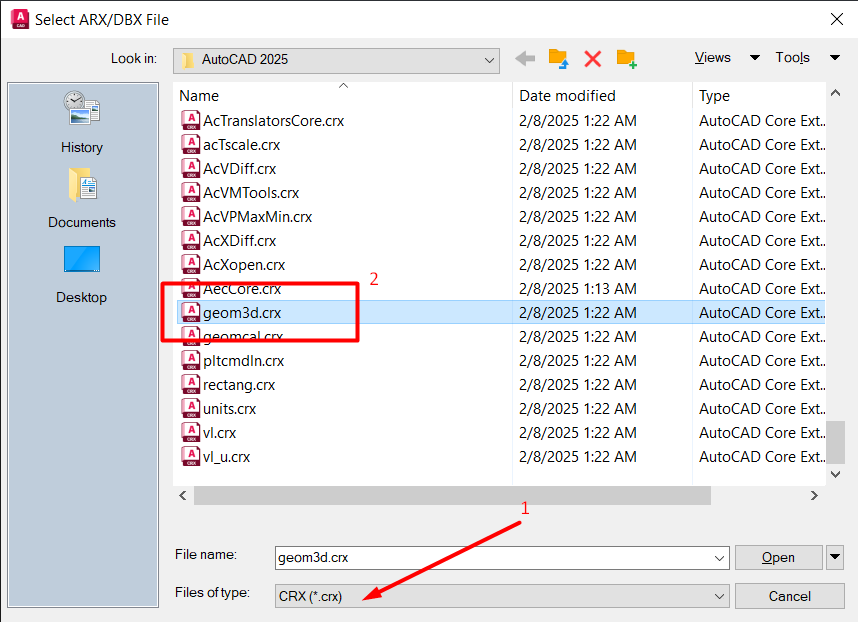Open the Views menu
This screenshot has height=622, width=858.
tap(726, 58)
